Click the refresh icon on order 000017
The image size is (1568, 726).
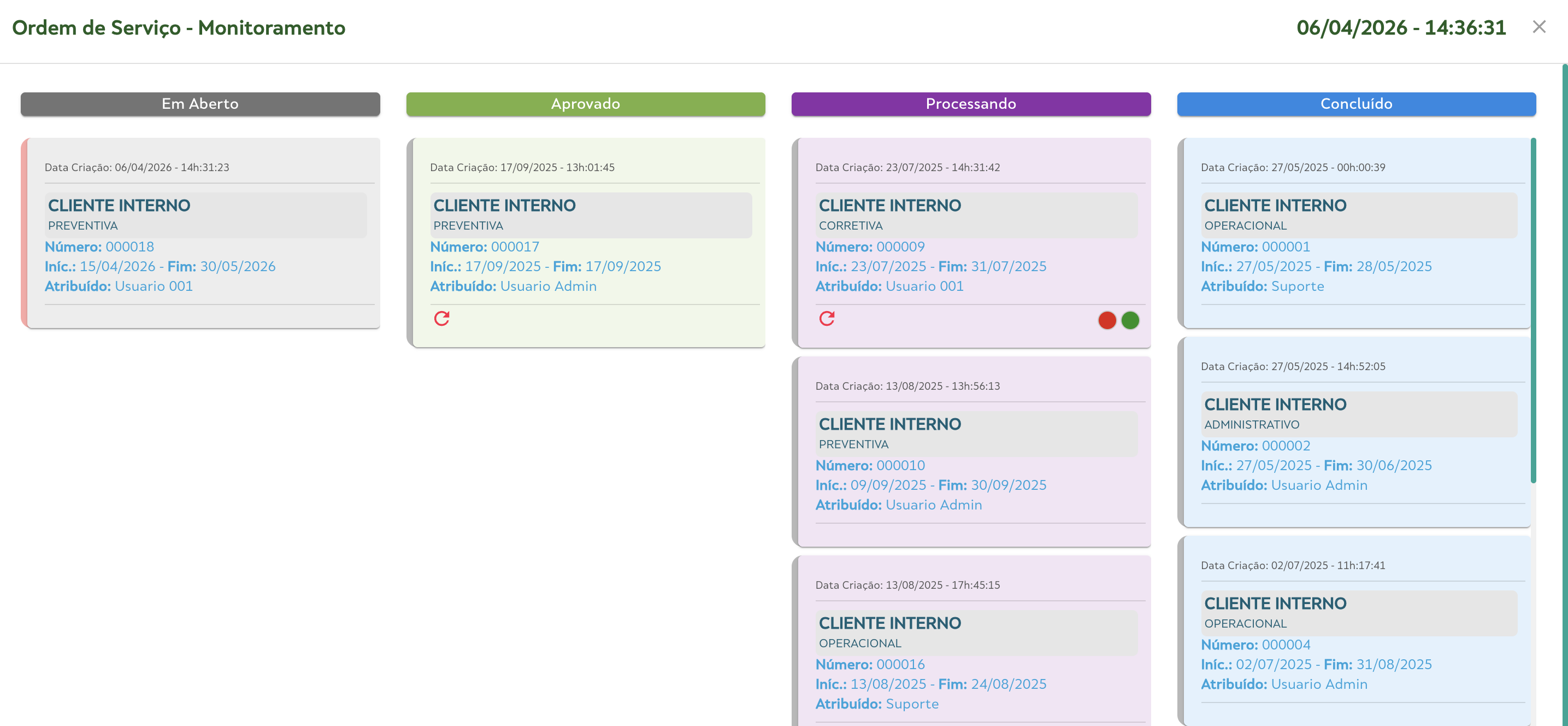point(441,318)
